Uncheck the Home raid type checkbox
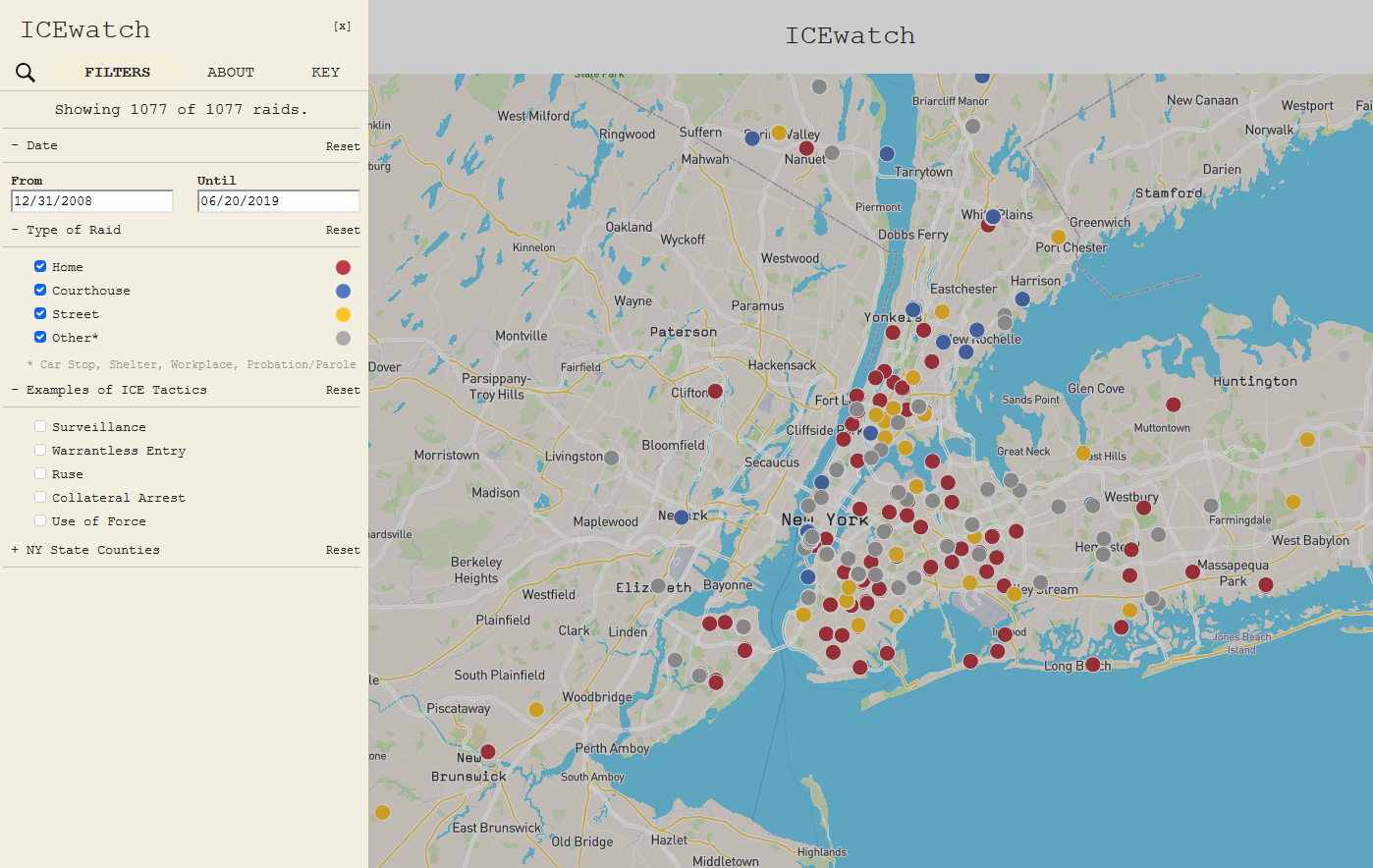Viewport: 1373px width, 868px height. point(40,266)
